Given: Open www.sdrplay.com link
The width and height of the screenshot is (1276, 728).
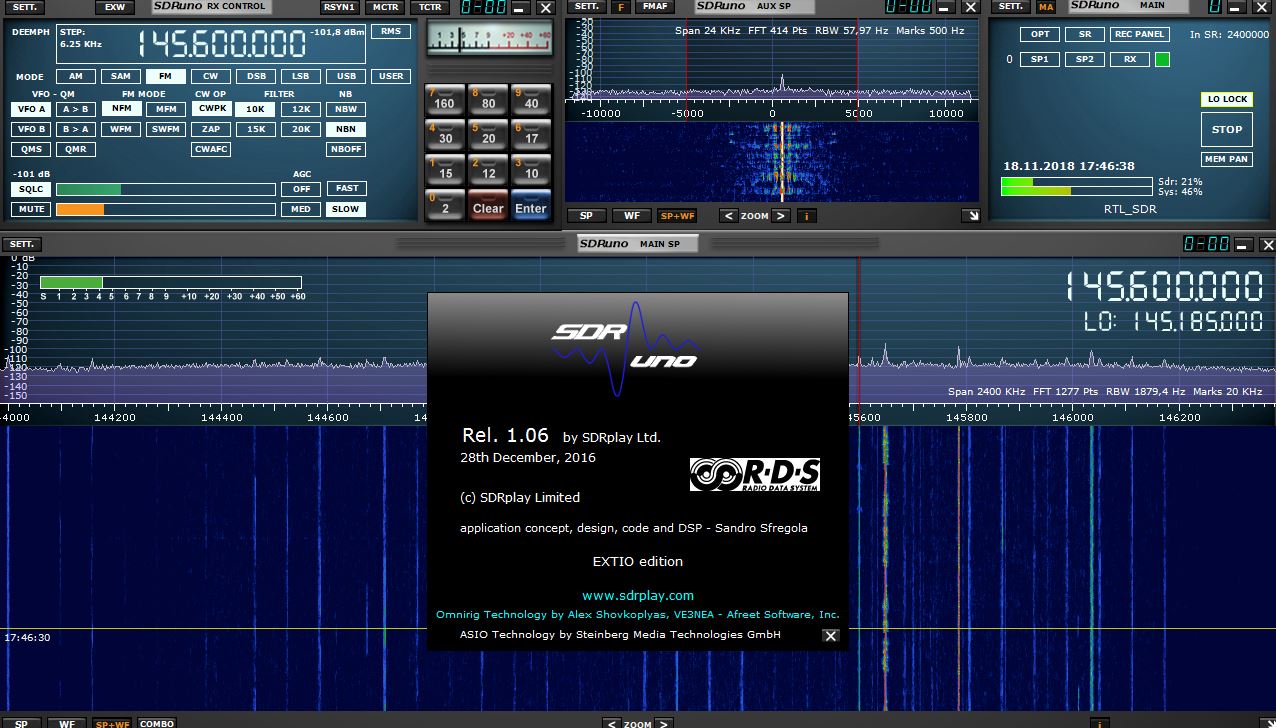Looking at the screenshot, I should coord(638,595).
